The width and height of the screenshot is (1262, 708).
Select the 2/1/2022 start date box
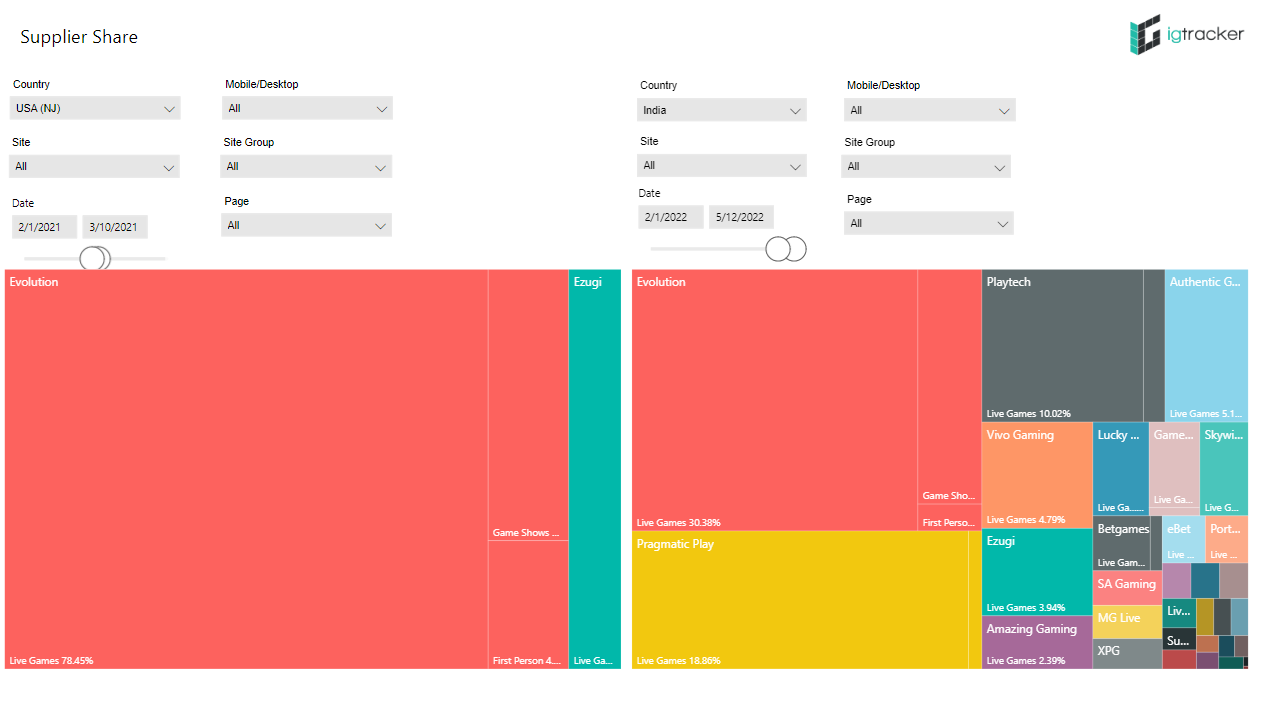pos(670,217)
